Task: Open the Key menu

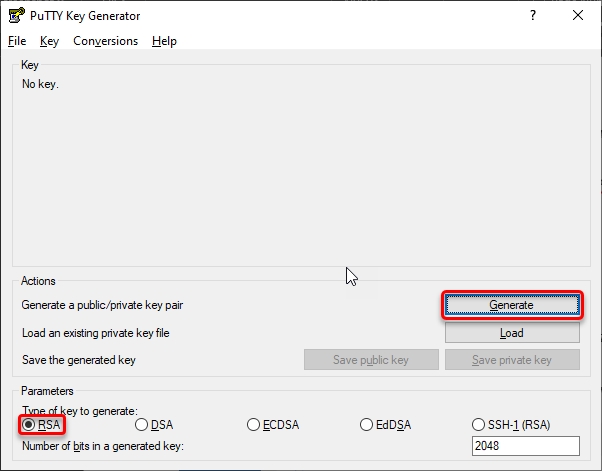Action: (x=50, y=41)
